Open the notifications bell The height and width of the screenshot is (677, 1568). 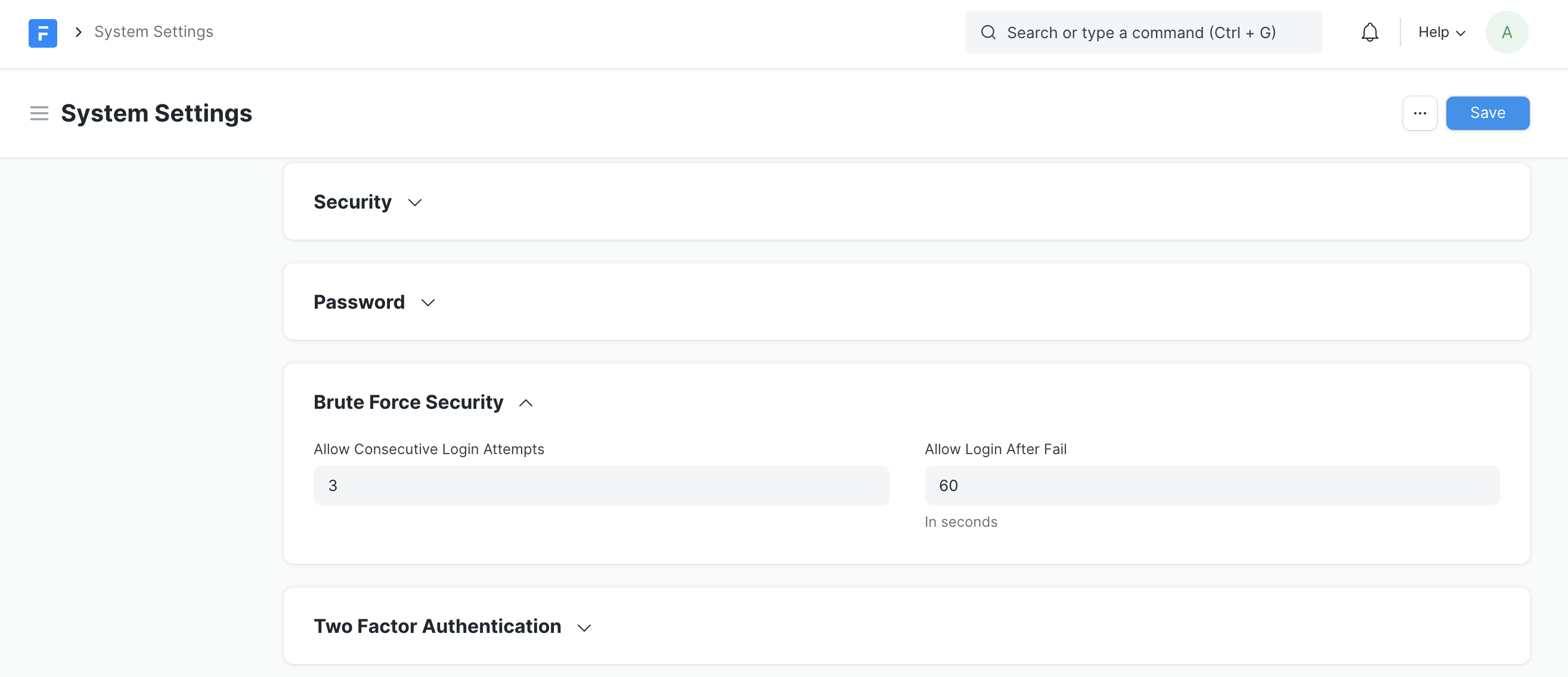pyautogui.click(x=1369, y=32)
